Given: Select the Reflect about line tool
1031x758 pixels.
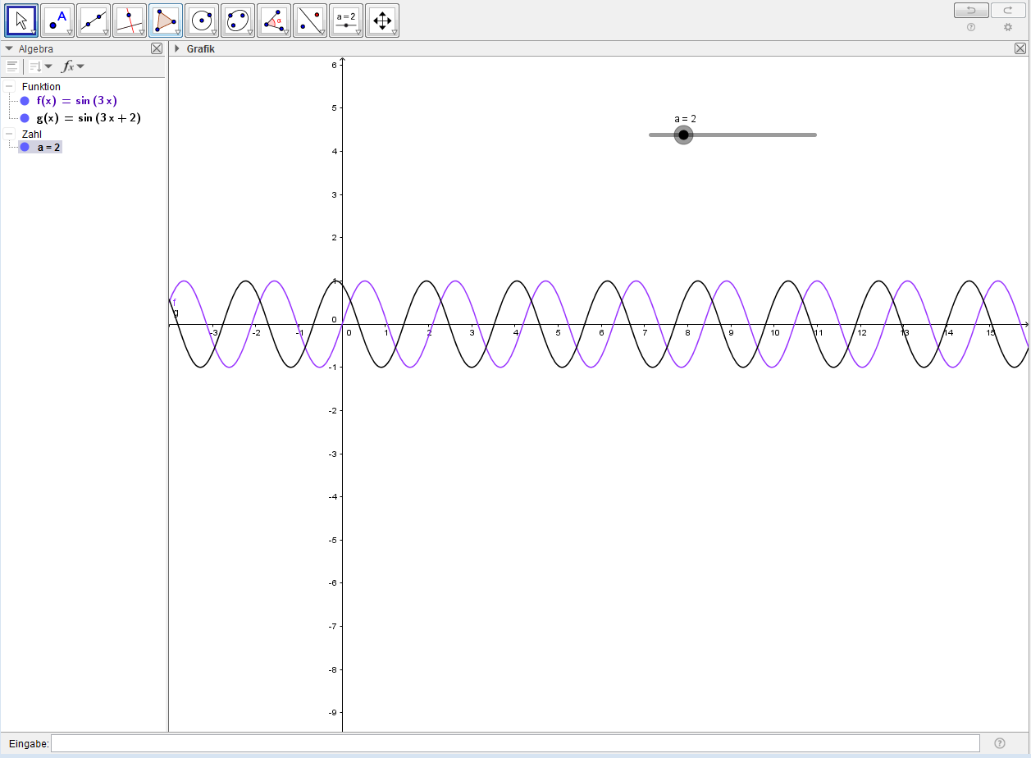Looking at the screenshot, I should [x=310, y=20].
